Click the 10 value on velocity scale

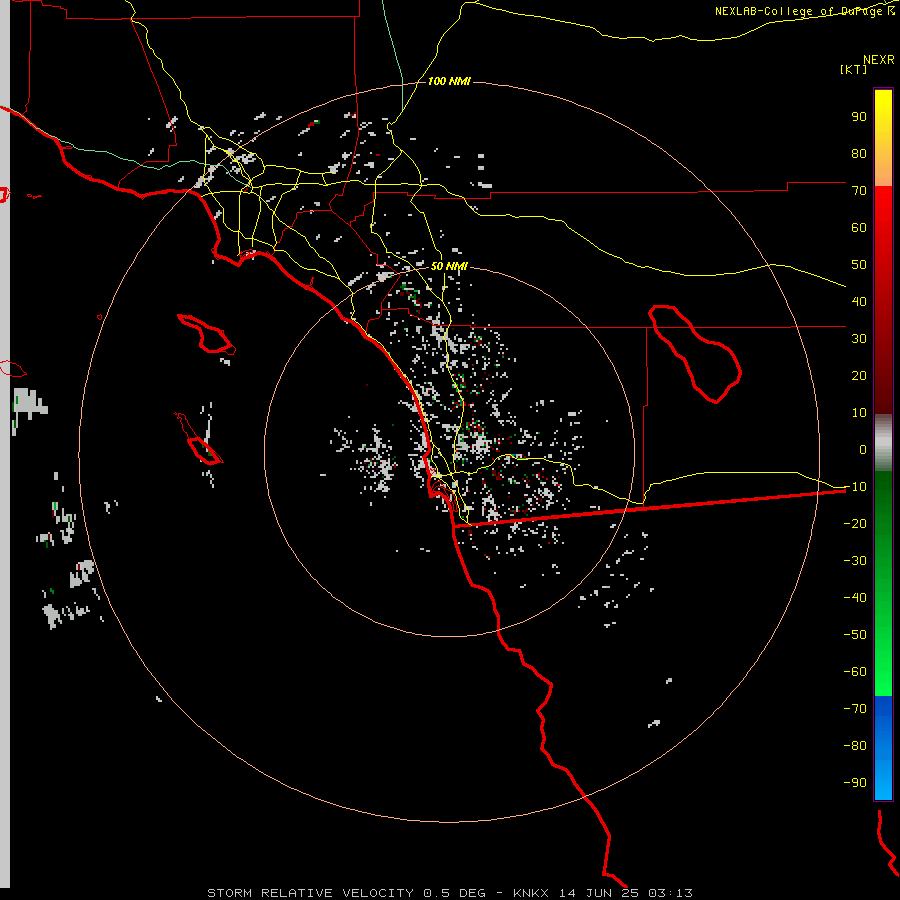pos(859,413)
